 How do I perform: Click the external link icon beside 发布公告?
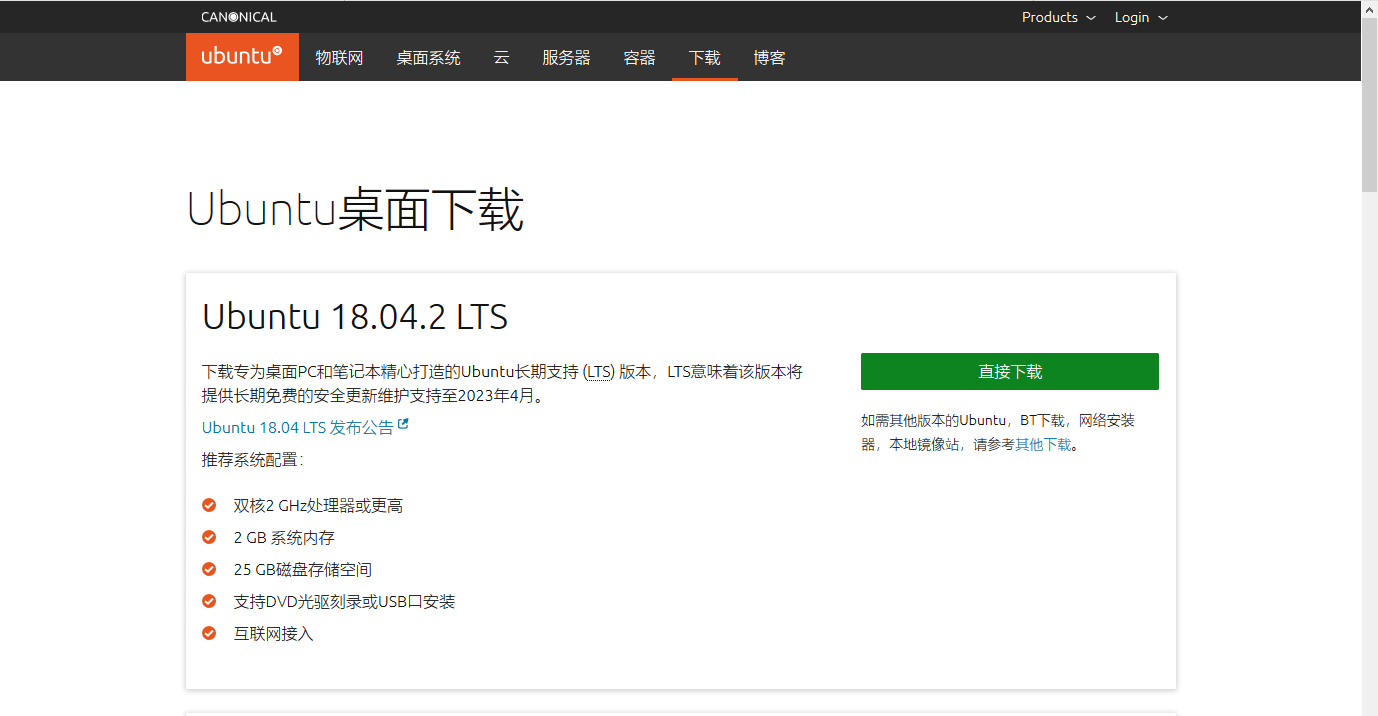pyautogui.click(x=403, y=425)
